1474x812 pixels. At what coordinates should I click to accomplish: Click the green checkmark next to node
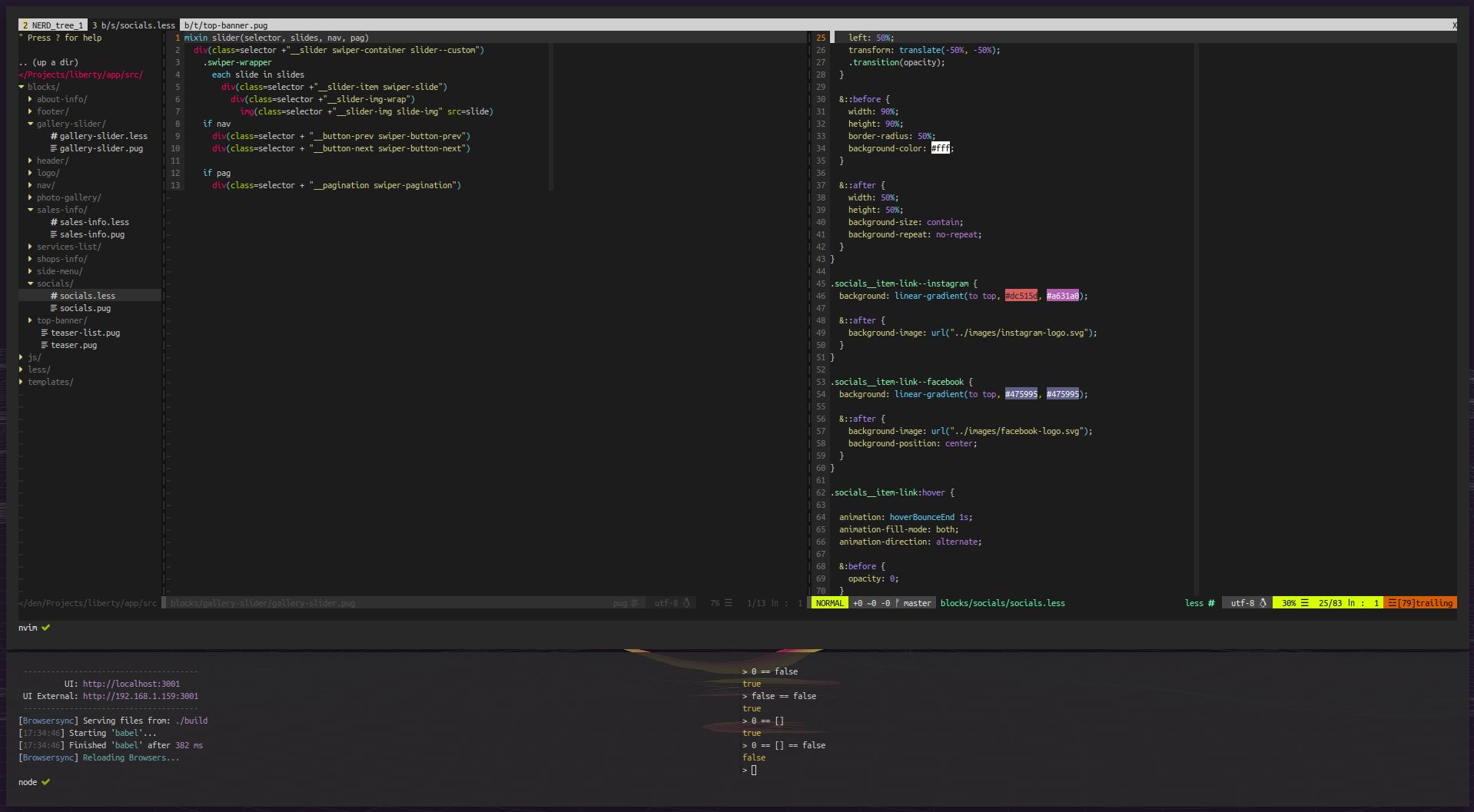click(45, 782)
